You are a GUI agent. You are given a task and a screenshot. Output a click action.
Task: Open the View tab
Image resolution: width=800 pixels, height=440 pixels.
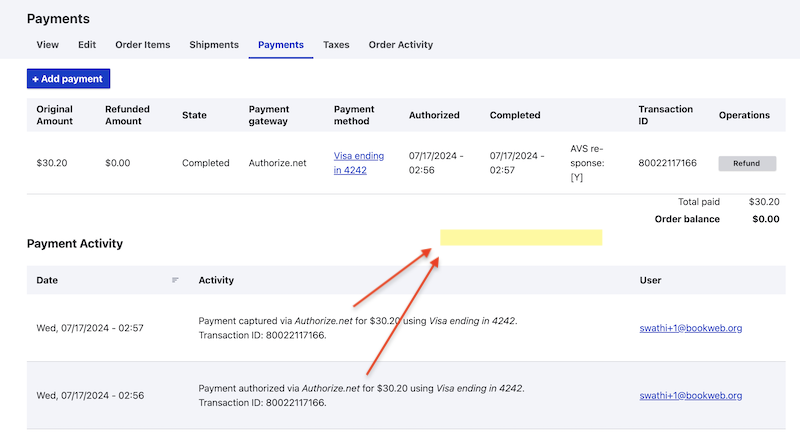pyautogui.click(x=47, y=44)
